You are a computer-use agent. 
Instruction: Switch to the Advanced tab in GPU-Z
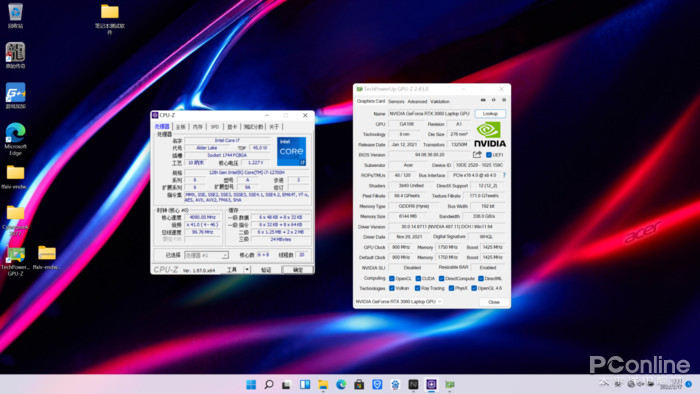pos(417,101)
